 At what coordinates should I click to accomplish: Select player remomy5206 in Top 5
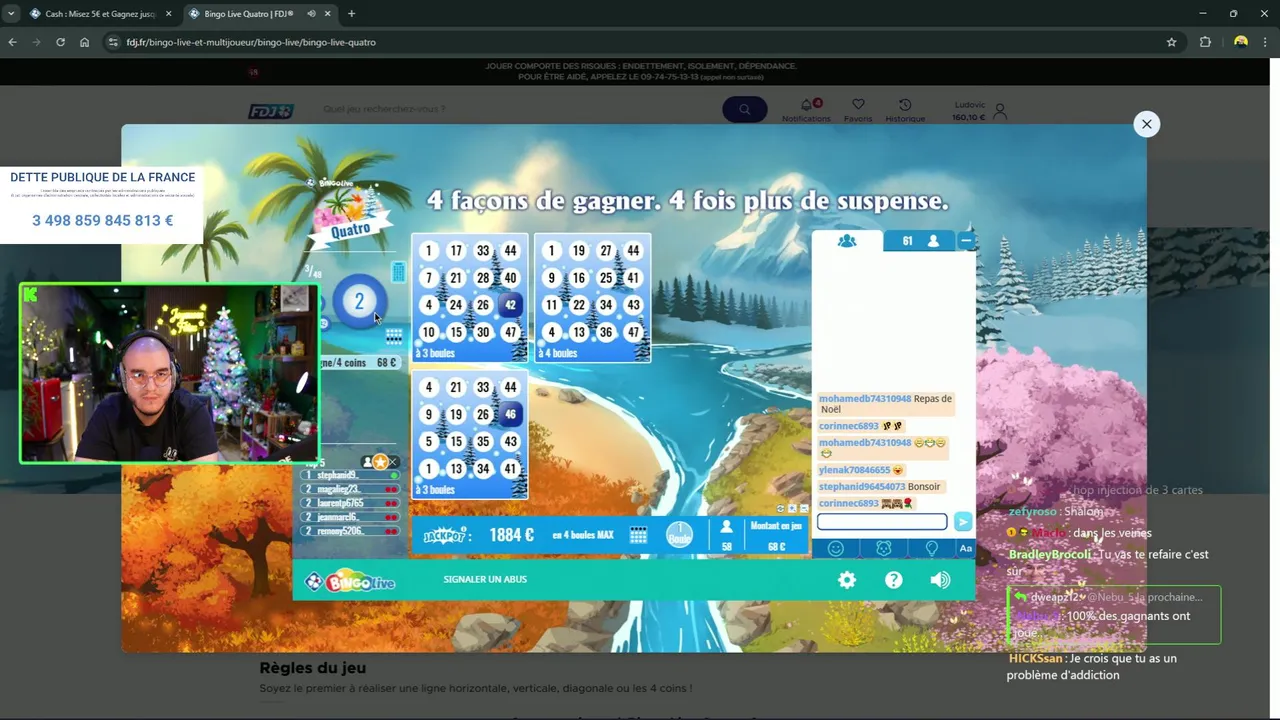click(x=349, y=531)
